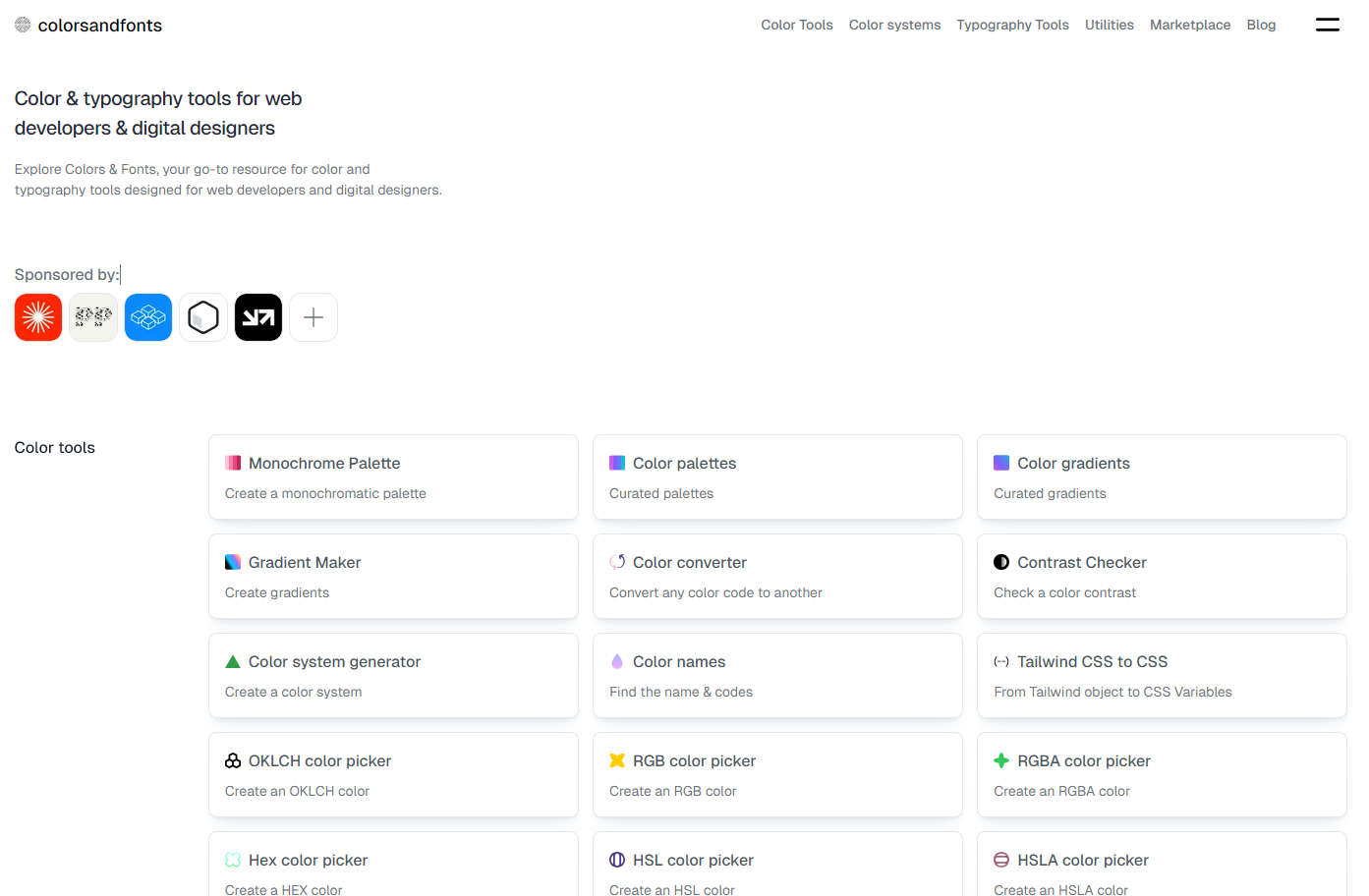This screenshot has height=896, width=1369.
Task: Click the Contrast Checker half-circle icon
Action: pos(1001,562)
